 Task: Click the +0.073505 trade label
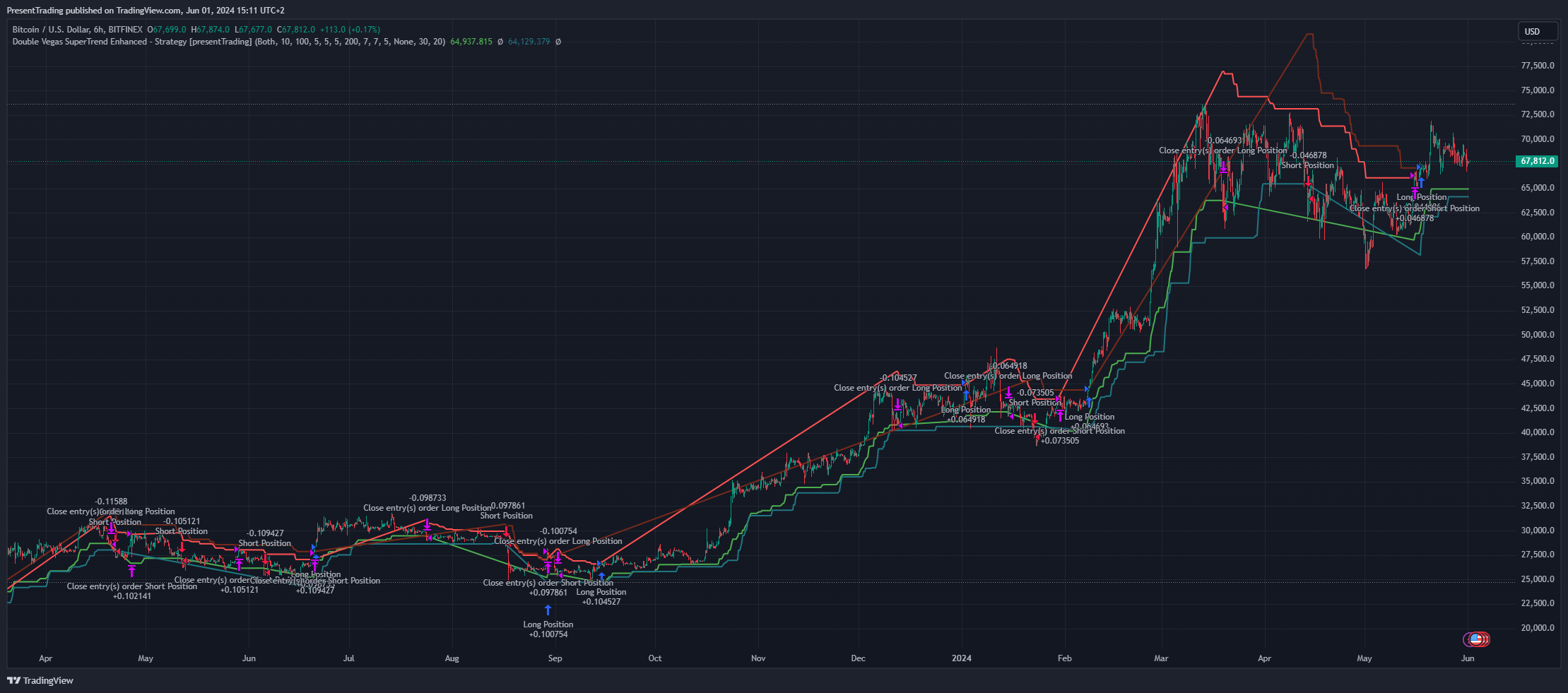(x=1060, y=441)
